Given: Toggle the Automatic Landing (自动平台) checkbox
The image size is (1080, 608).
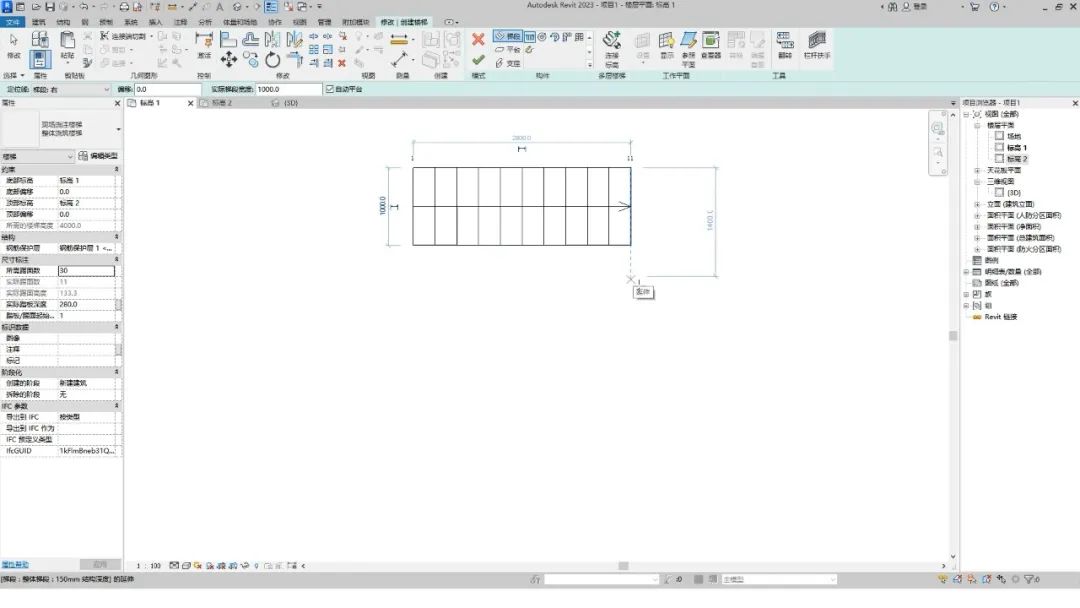Looking at the screenshot, I should point(331,89).
